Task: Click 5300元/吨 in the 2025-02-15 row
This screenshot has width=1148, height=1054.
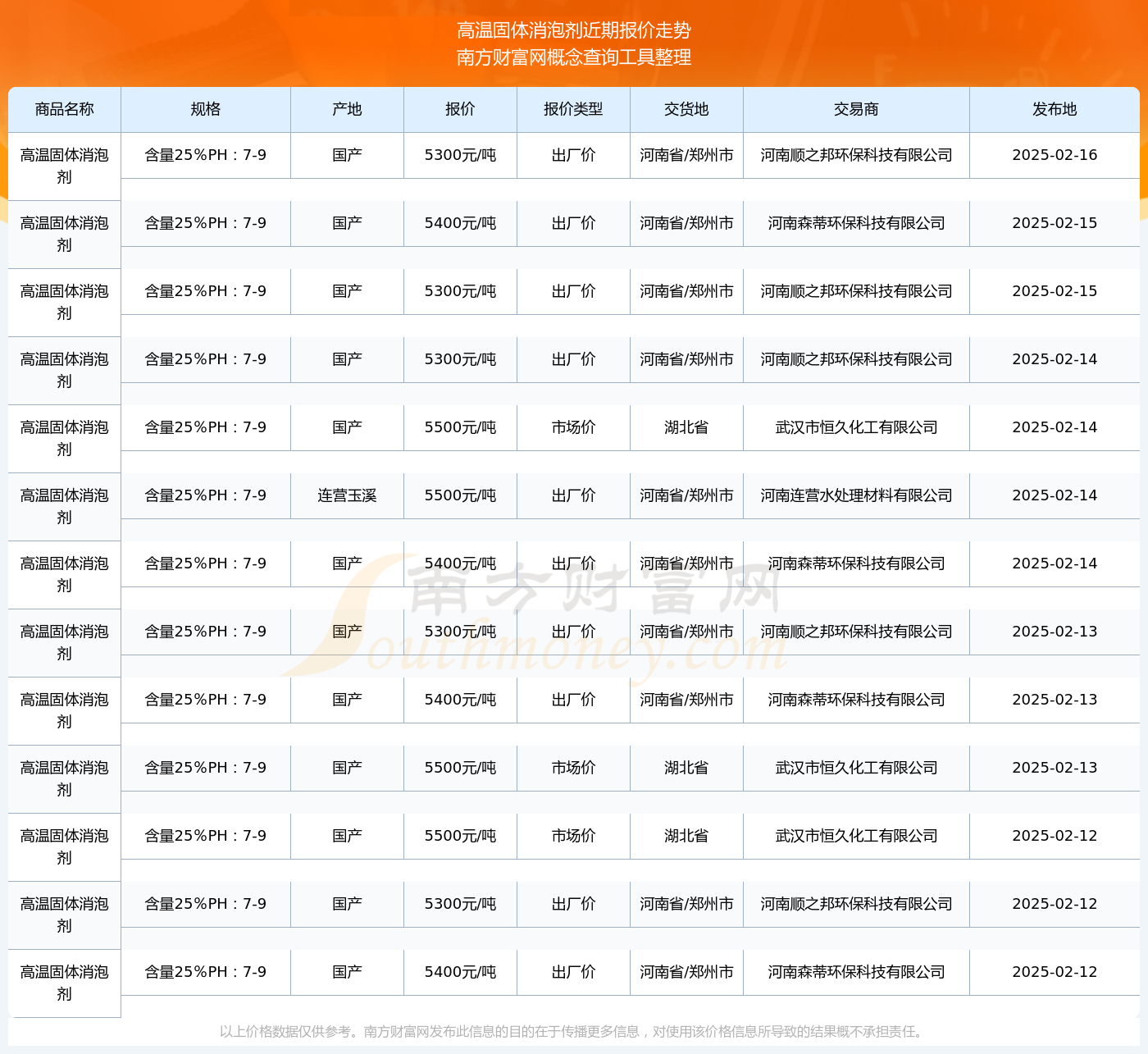Action: pos(460,291)
